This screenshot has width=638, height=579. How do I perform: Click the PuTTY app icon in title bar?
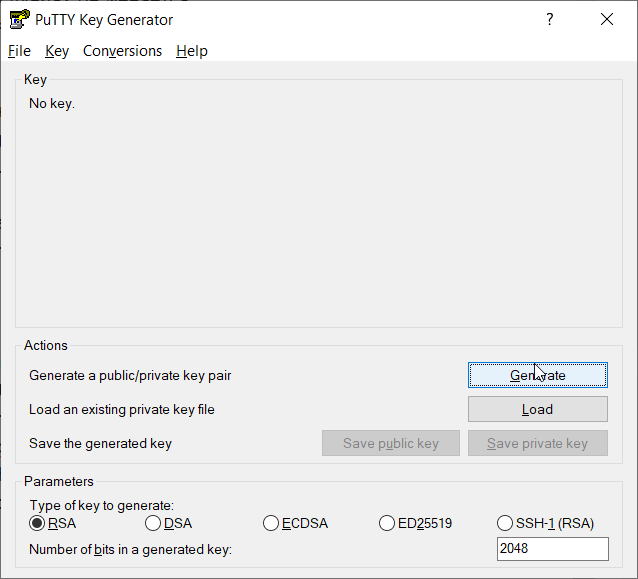pos(19,19)
